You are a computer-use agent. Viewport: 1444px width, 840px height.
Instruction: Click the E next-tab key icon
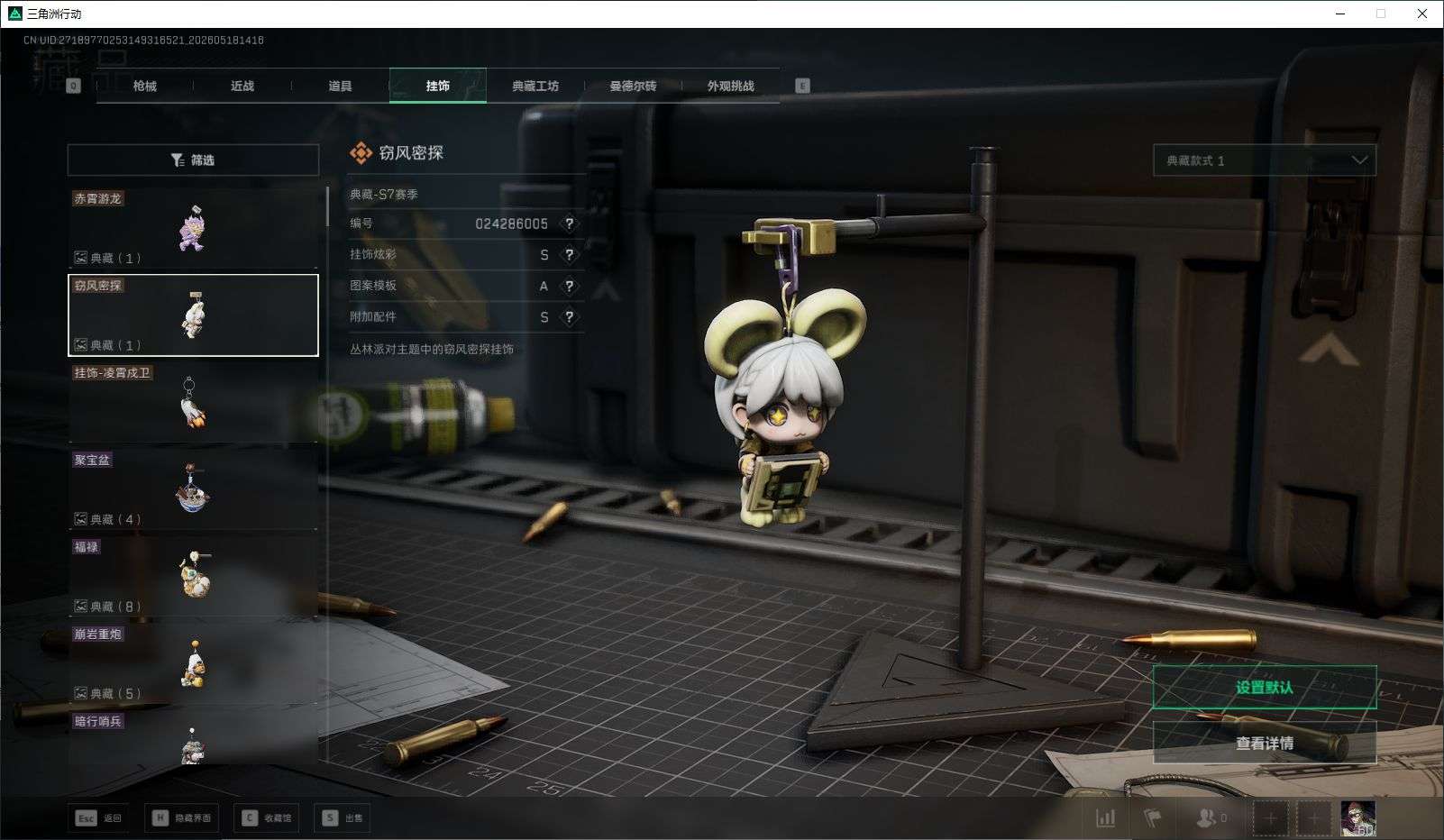coord(802,86)
